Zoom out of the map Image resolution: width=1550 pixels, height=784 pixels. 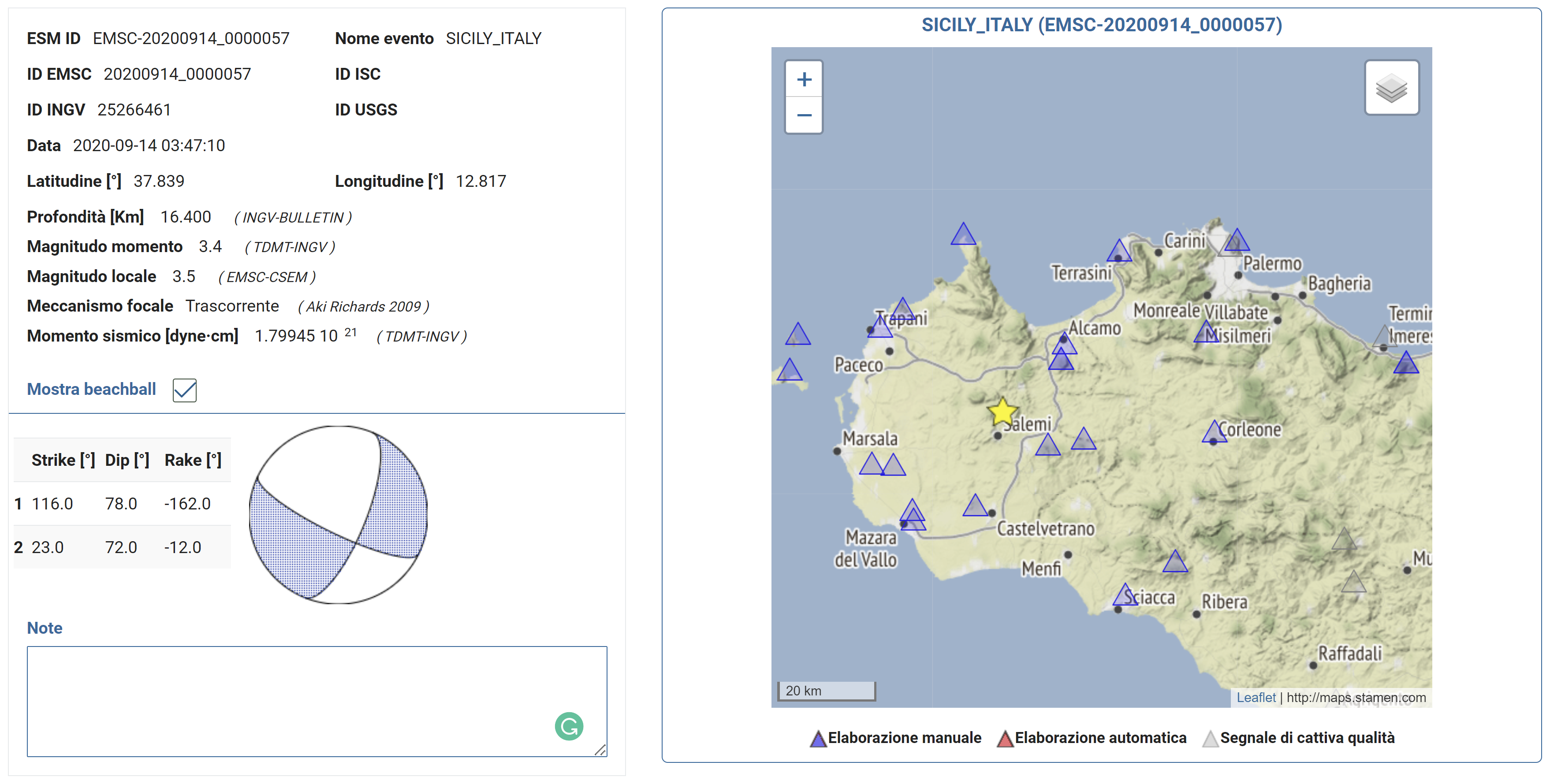coord(804,115)
